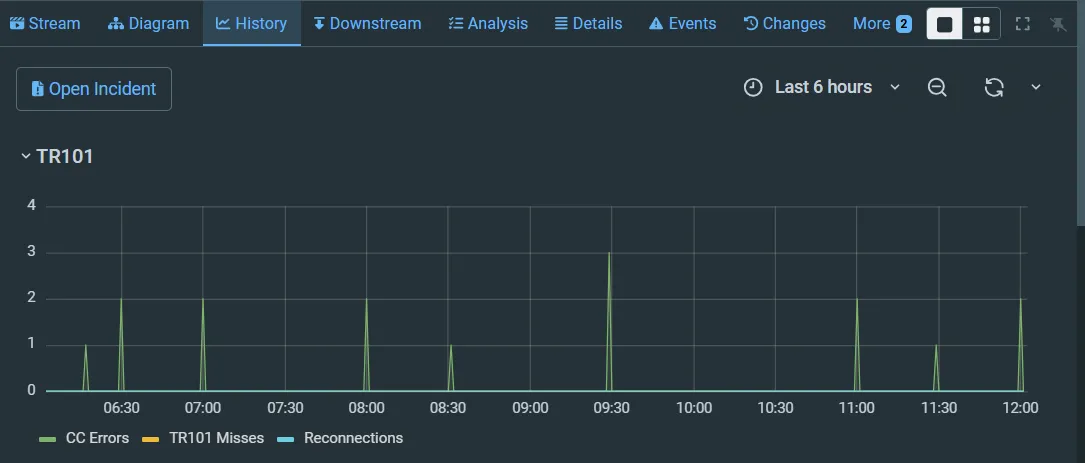The image size is (1085, 463).
Task: Switch to the Diagram tab
Action: [x=148, y=24]
